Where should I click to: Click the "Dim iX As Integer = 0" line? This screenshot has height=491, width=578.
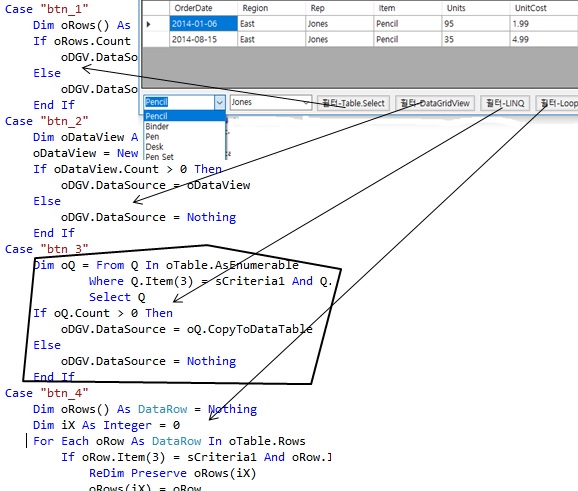click(107, 425)
